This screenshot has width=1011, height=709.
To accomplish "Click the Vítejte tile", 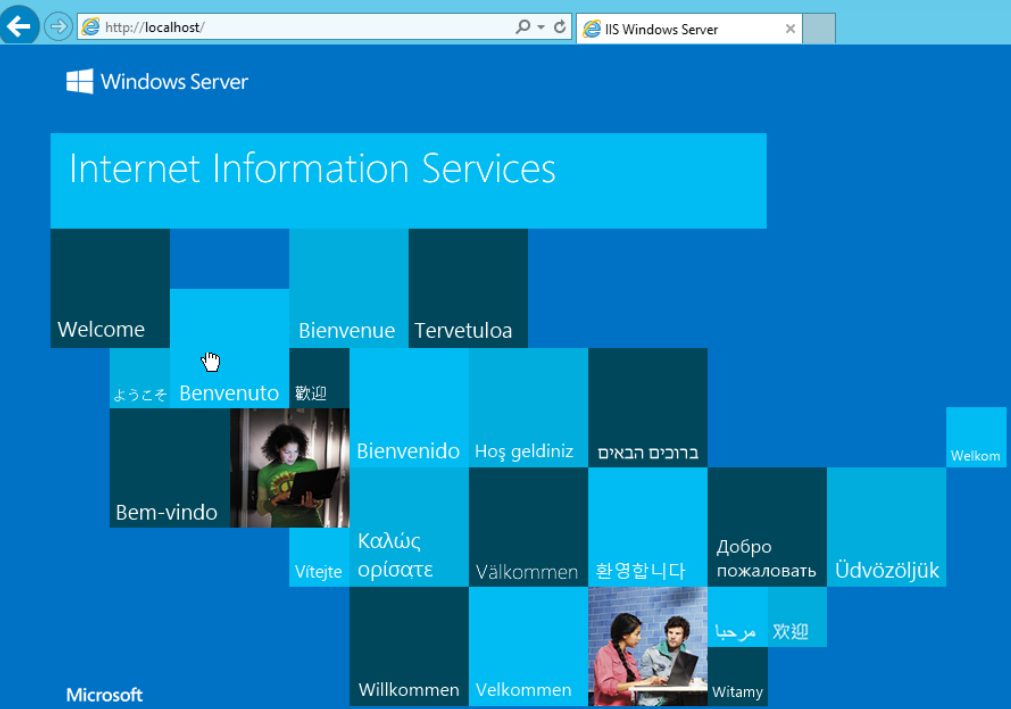I will click(x=319, y=557).
